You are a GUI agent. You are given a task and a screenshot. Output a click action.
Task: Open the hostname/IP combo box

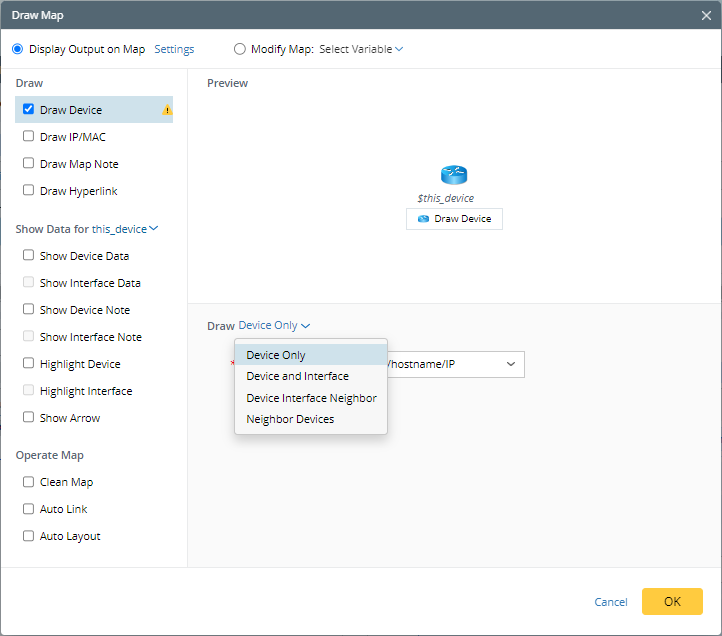pyautogui.click(x=510, y=364)
